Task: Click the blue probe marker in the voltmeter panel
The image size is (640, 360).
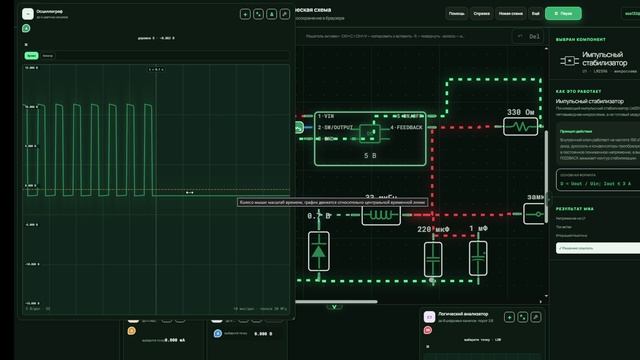Action: 218,333
